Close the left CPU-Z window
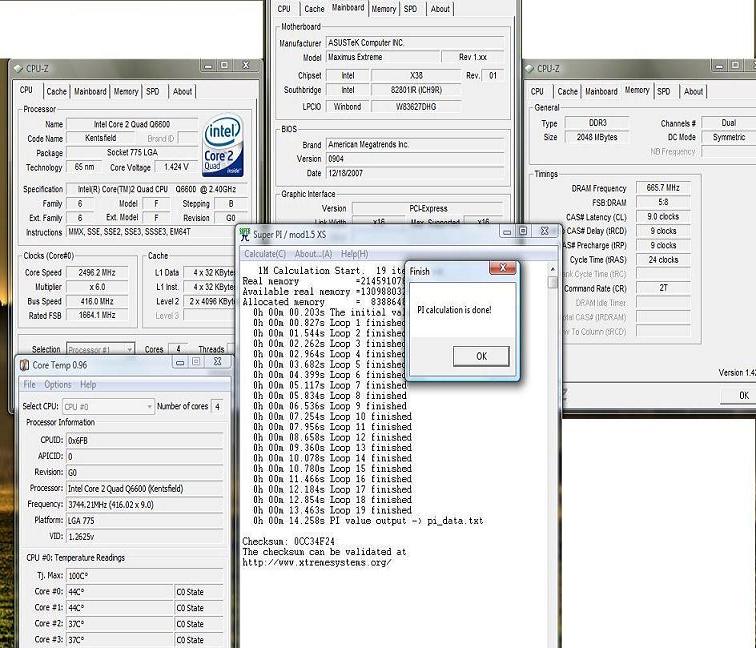The height and width of the screenshot is (648, 756). (x=245, y=65)
